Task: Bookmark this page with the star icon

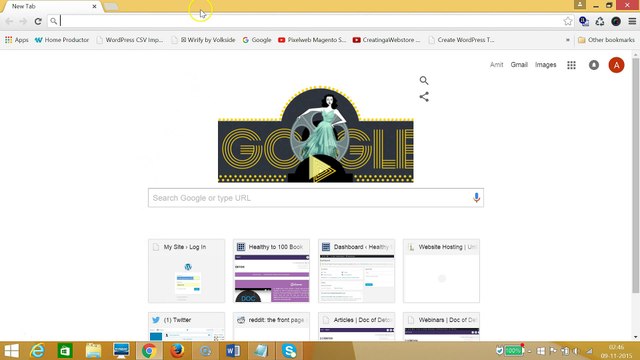Action: [567, 21]
